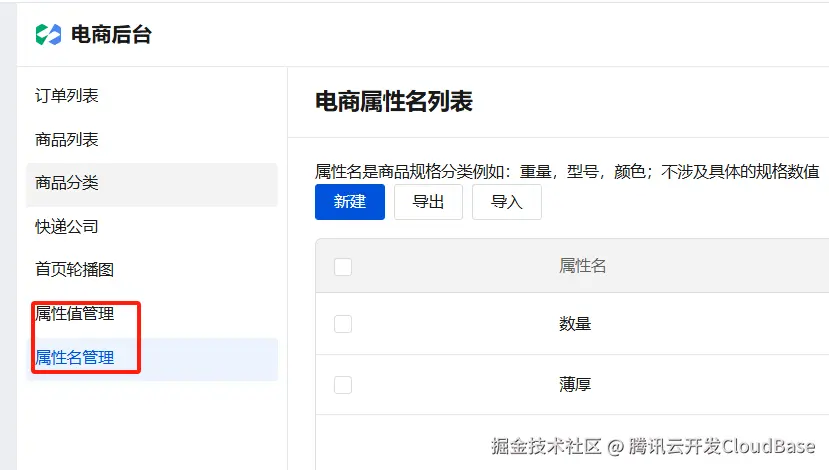Go to 商品列表 page

(67, 140)
